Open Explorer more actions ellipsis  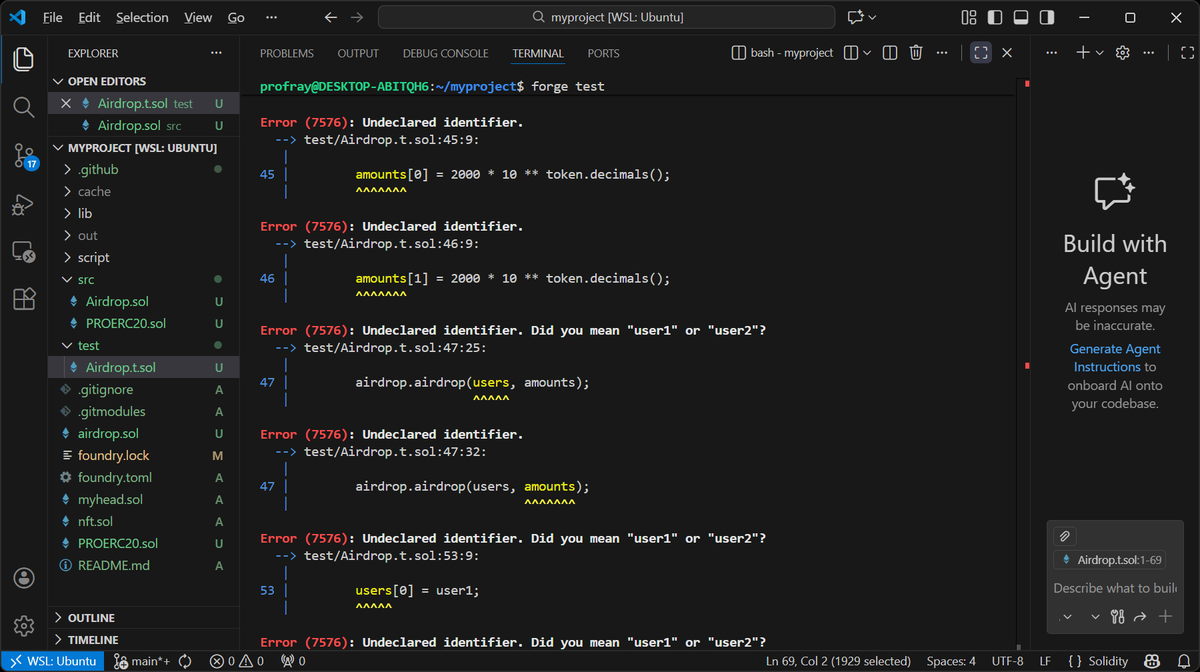pyautogui.click(x=217, y=53)
